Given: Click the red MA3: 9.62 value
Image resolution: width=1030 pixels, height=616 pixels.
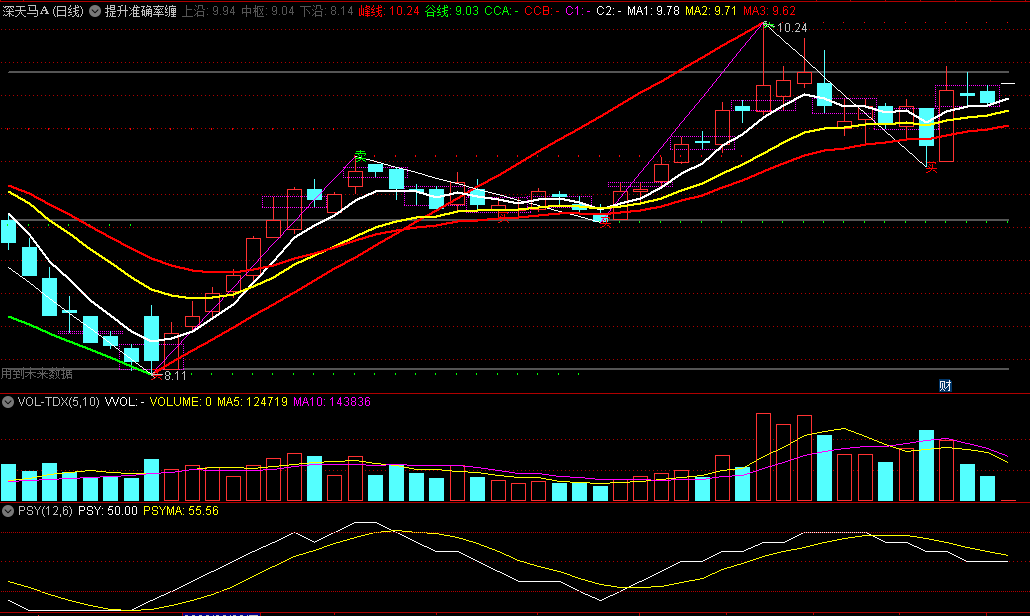Looking at the screenshot, I should pos(769,11).
